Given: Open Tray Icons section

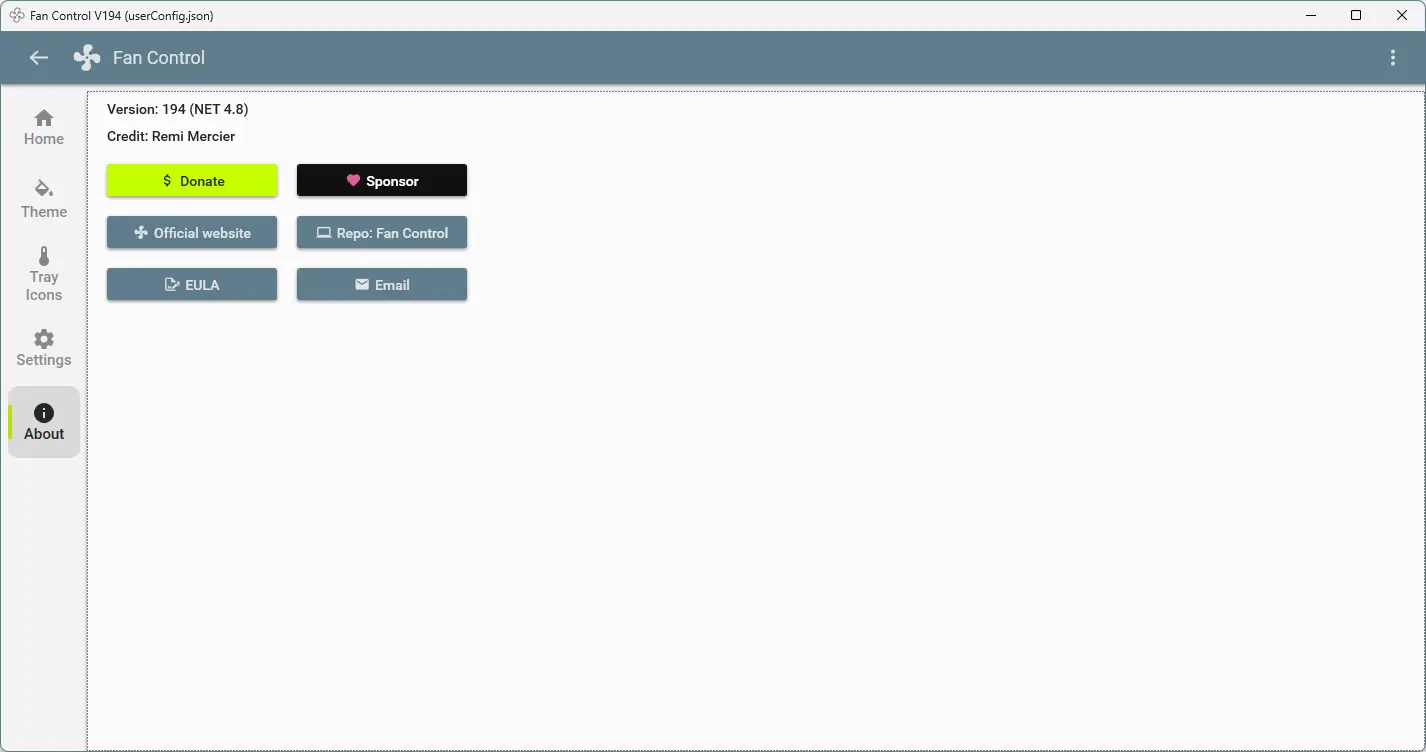Looking at the screenshot, I should [x=44, y=274].
